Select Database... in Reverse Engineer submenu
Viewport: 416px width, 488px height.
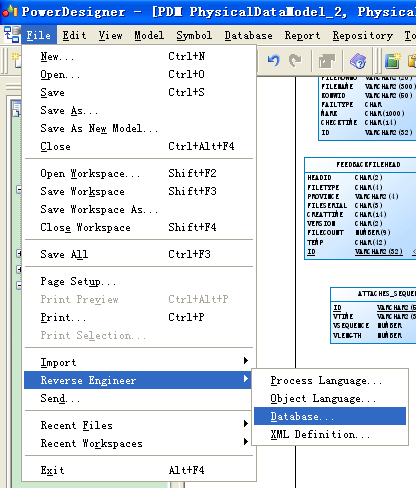coord(330,416)
